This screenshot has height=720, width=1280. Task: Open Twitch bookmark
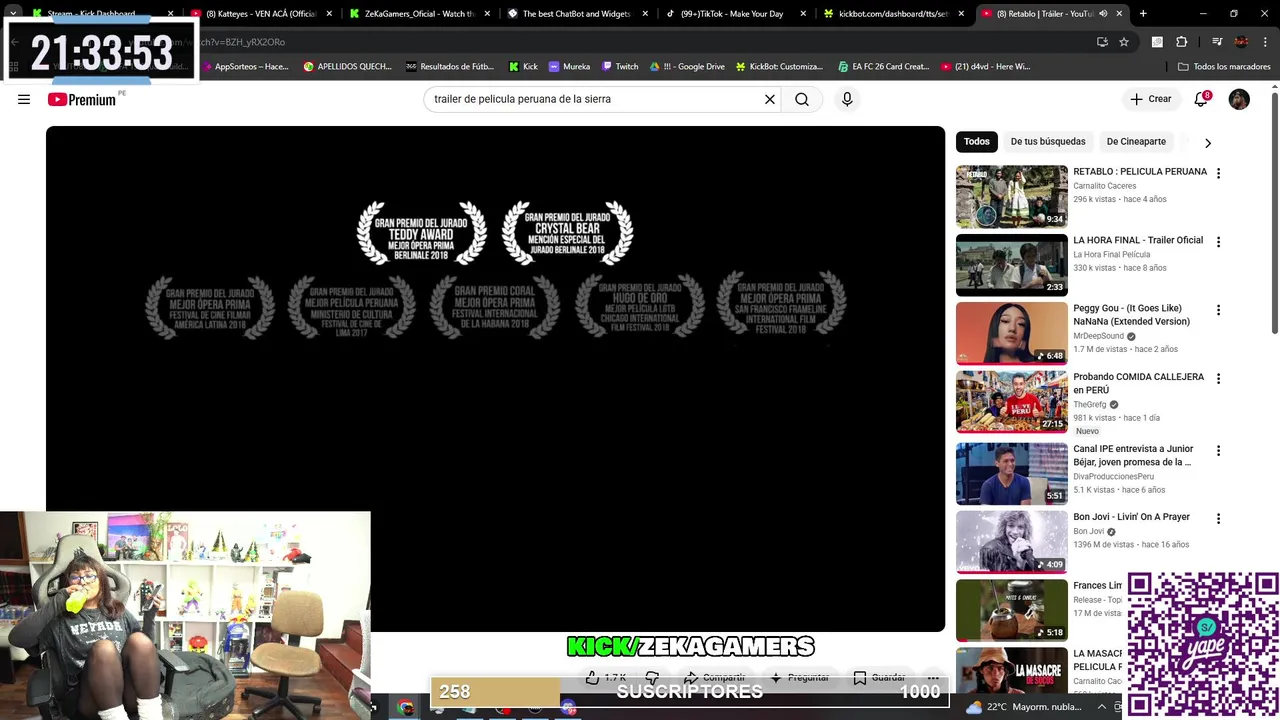(x=620, y=67)
